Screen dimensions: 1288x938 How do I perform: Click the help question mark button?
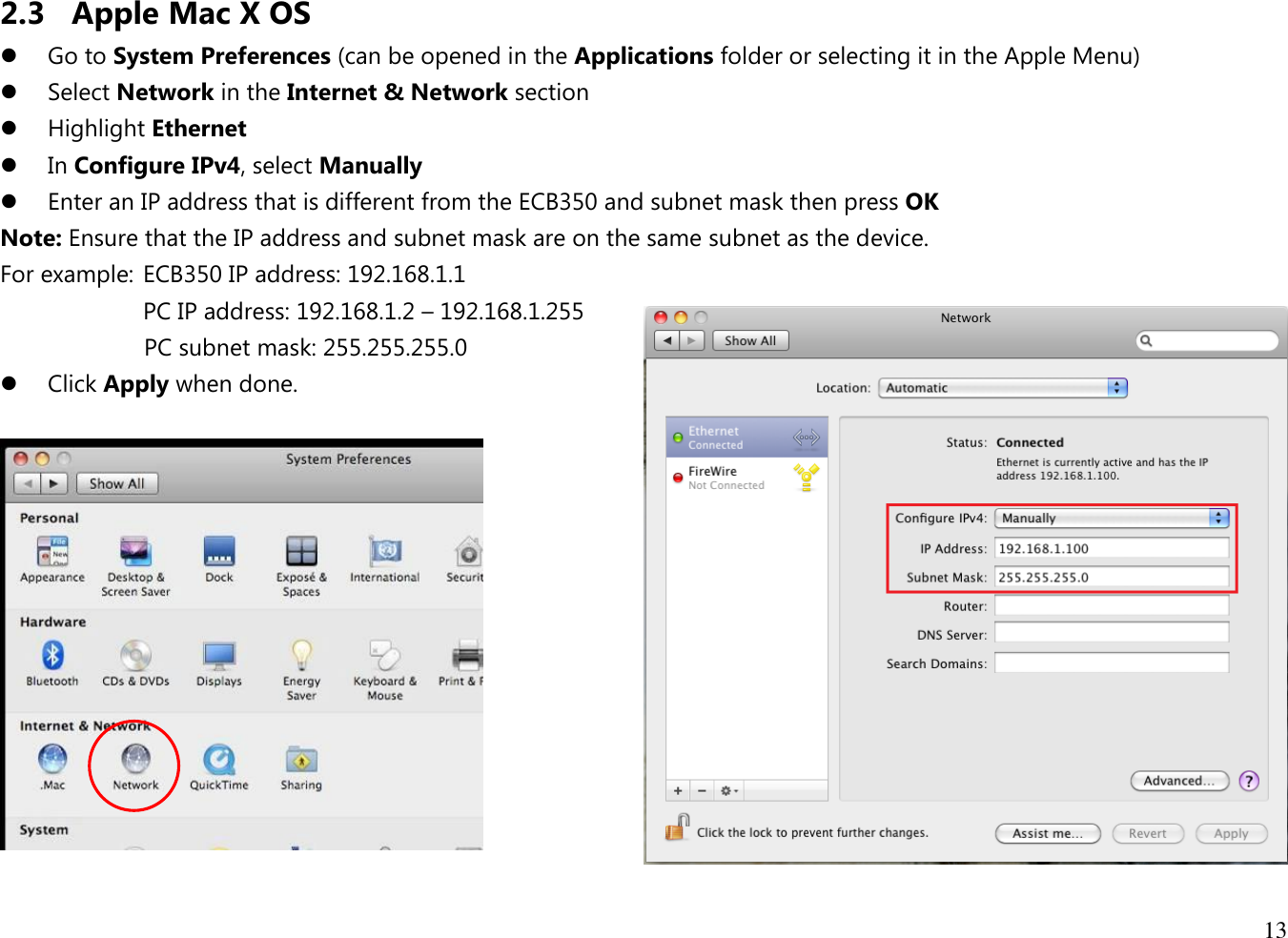click(1249, 781)
